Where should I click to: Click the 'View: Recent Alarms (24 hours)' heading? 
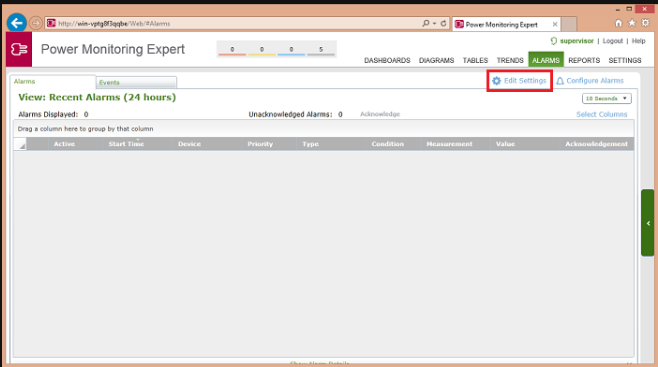click(97, 97)
